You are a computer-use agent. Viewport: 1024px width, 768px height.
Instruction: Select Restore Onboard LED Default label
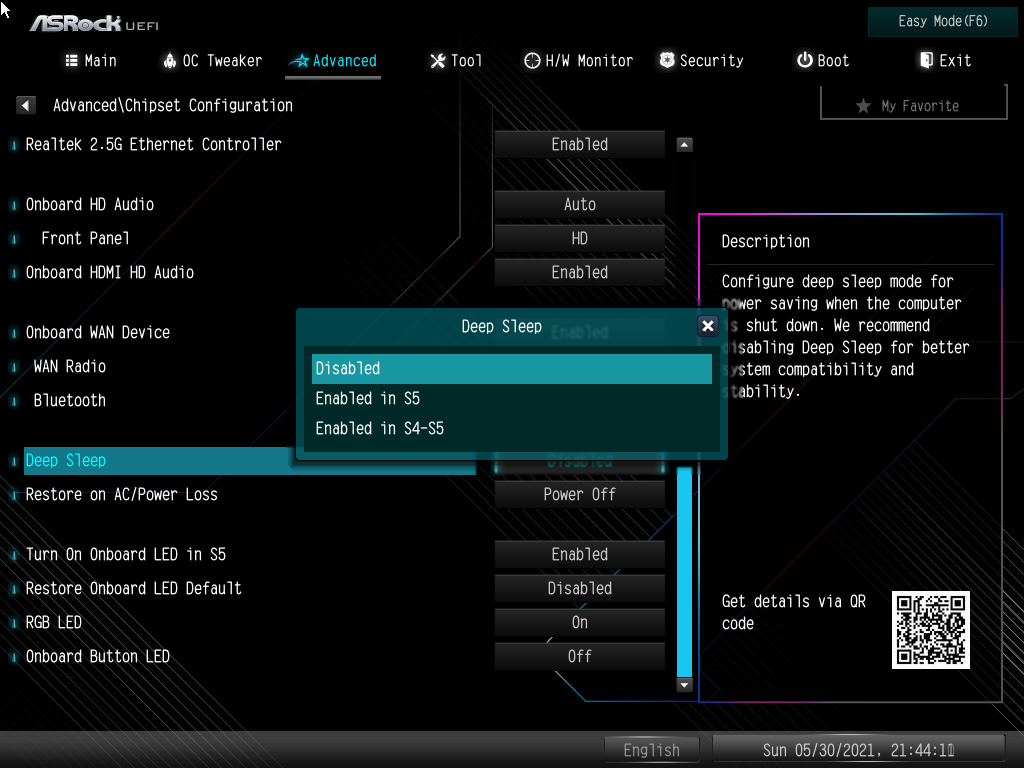click(x=133, y=588)
